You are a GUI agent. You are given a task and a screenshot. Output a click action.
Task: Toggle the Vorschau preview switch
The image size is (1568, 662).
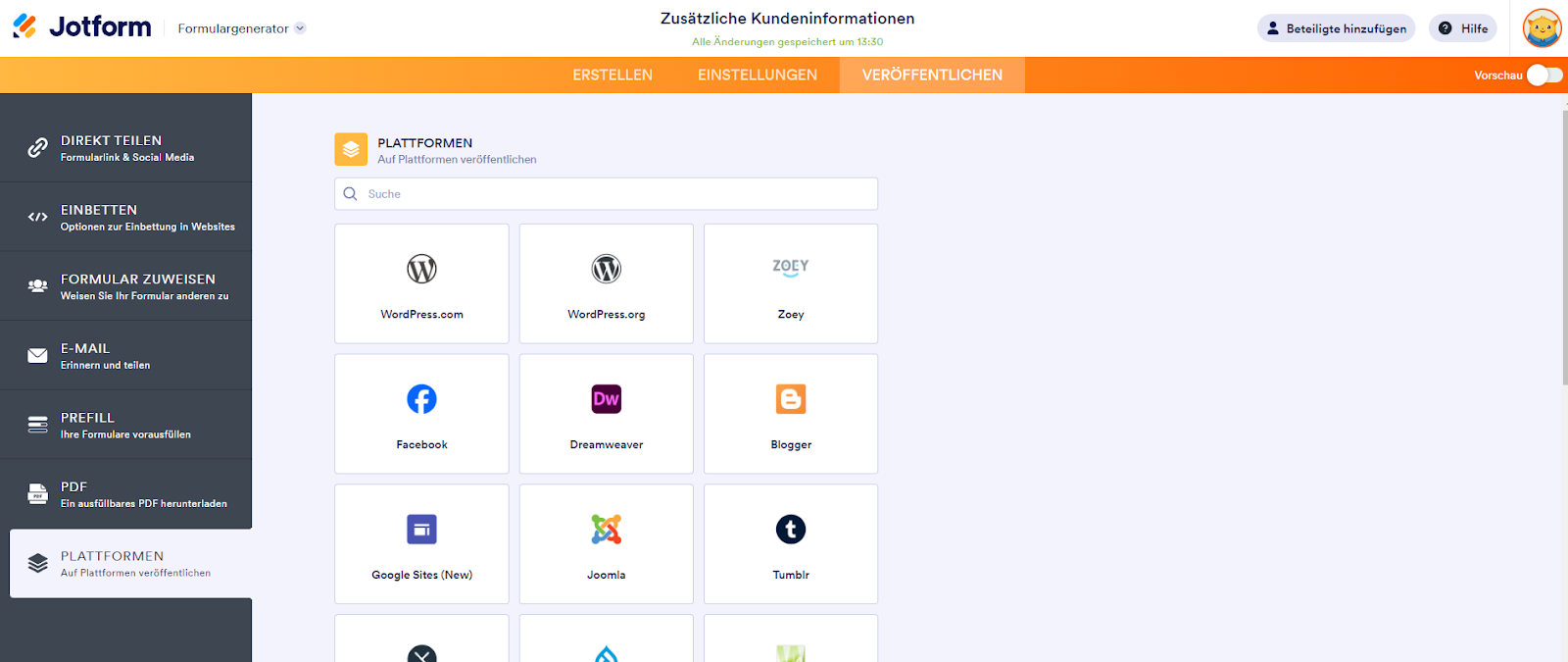click(x=1544, y=76)
